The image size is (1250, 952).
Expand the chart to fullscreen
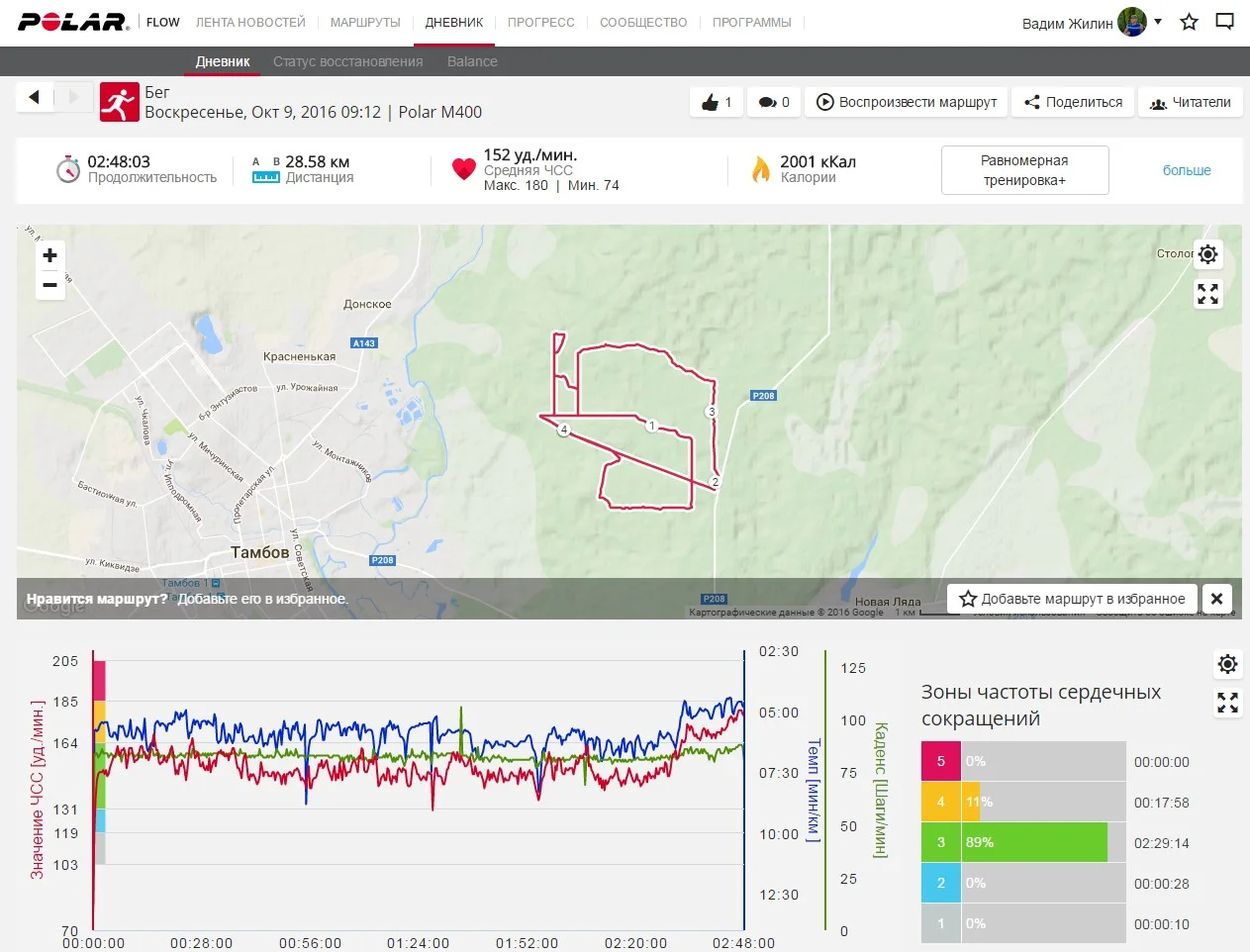point(1228,703)
